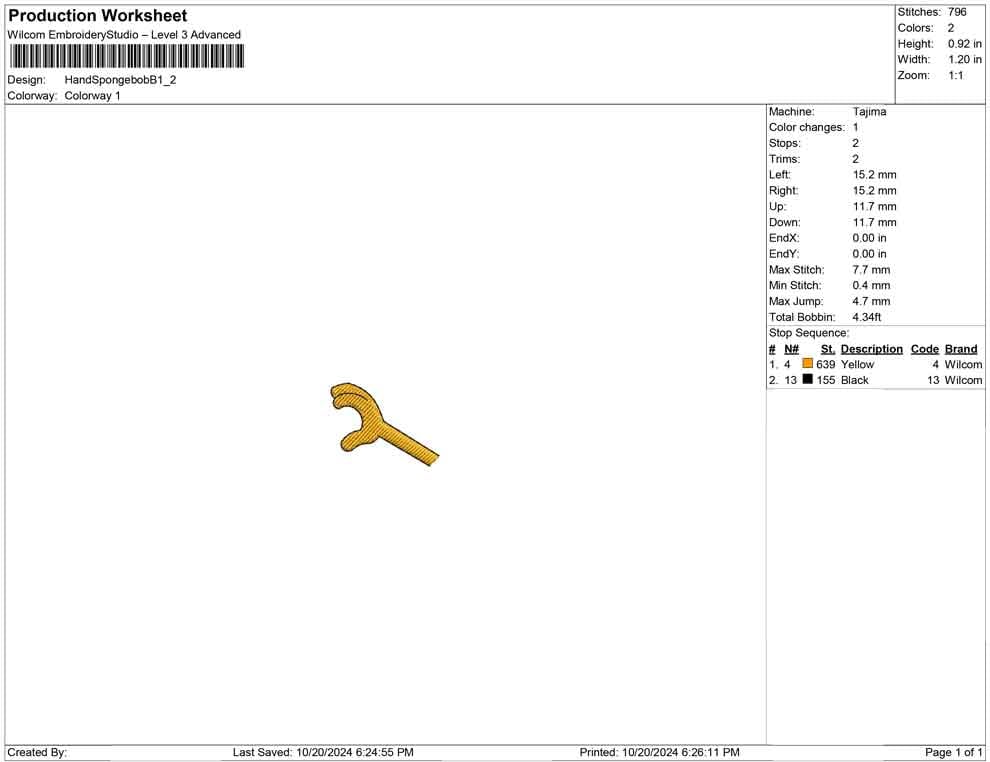Click the Min Stitch value 0.4 mm

point(871,285)
